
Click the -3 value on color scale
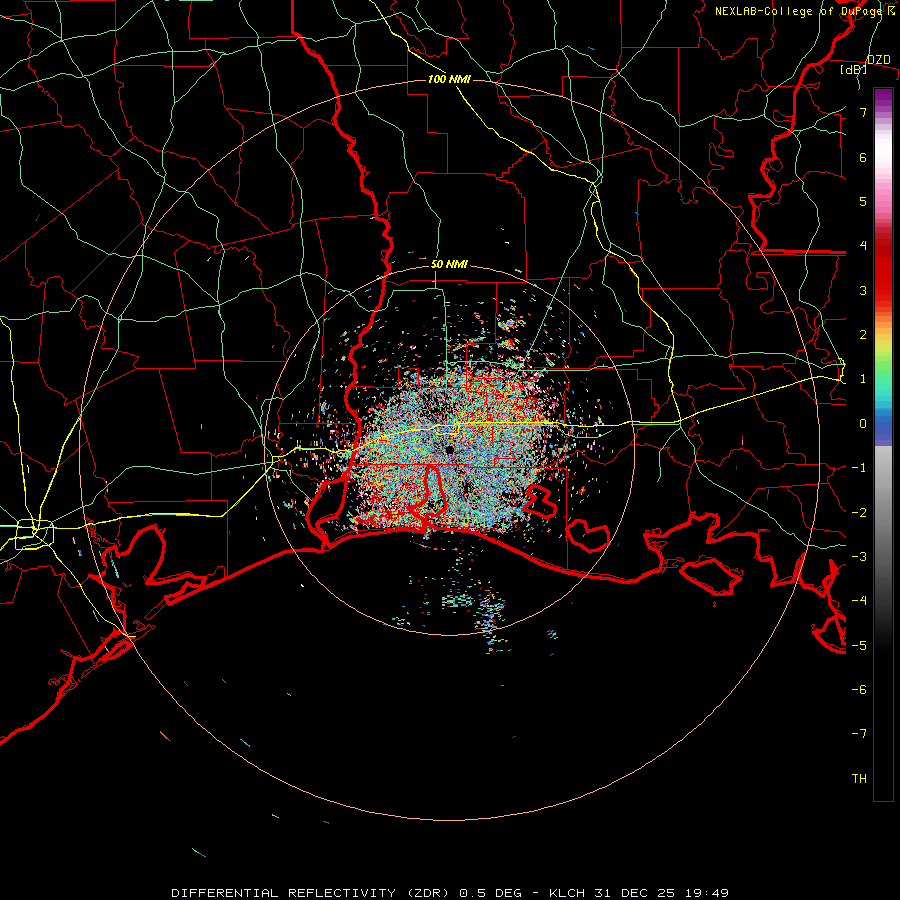click(x=859, y=557)
